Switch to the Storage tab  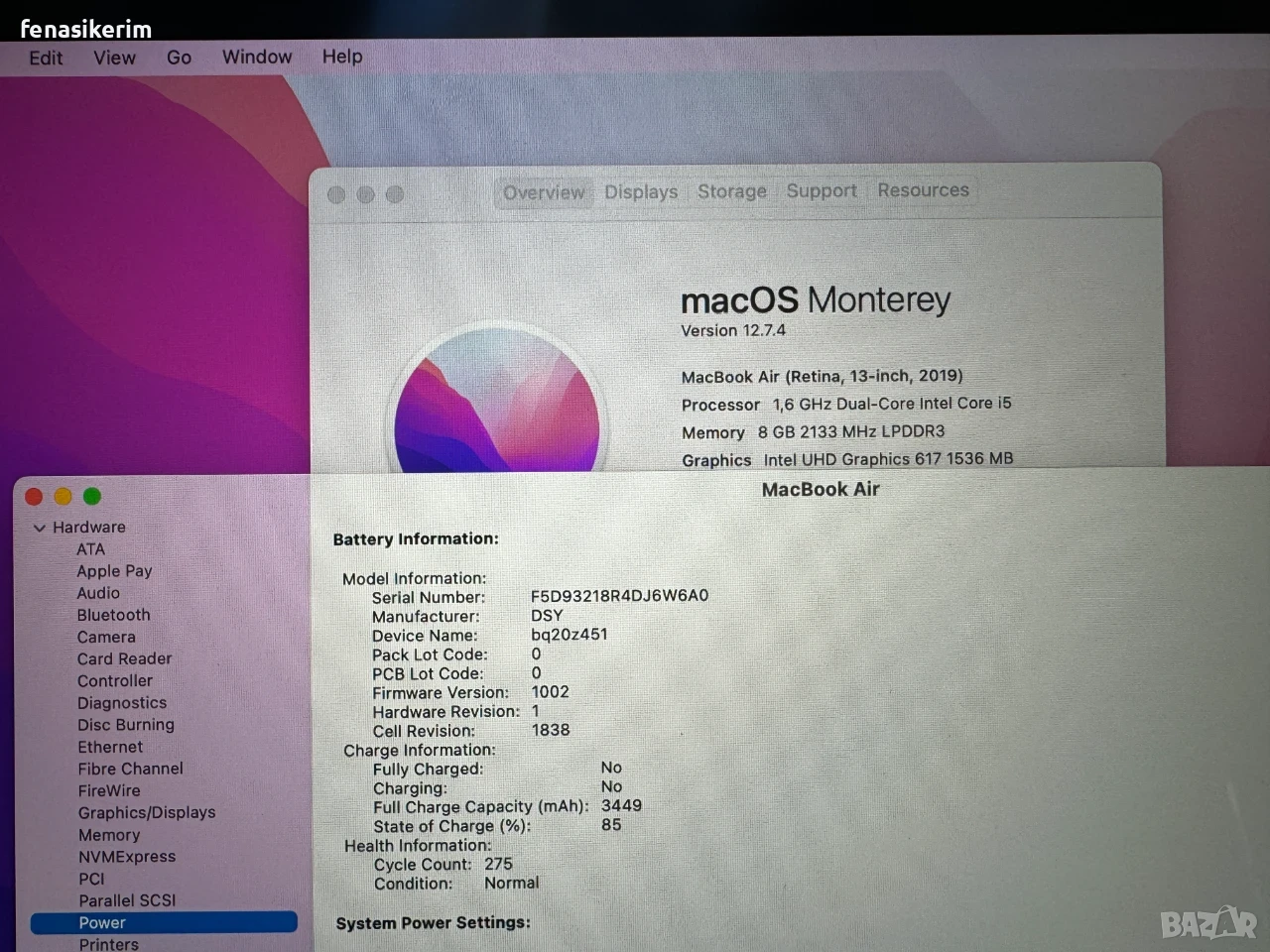click(732, 190)
